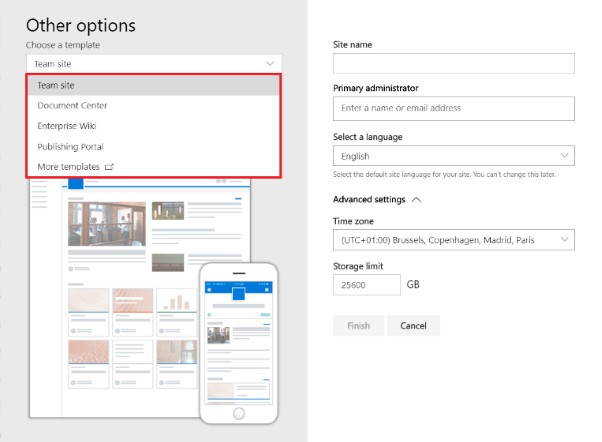Collapse the Advanced settings section
The width and height of the screenshot is (602, 442).
tap(377, 199)
